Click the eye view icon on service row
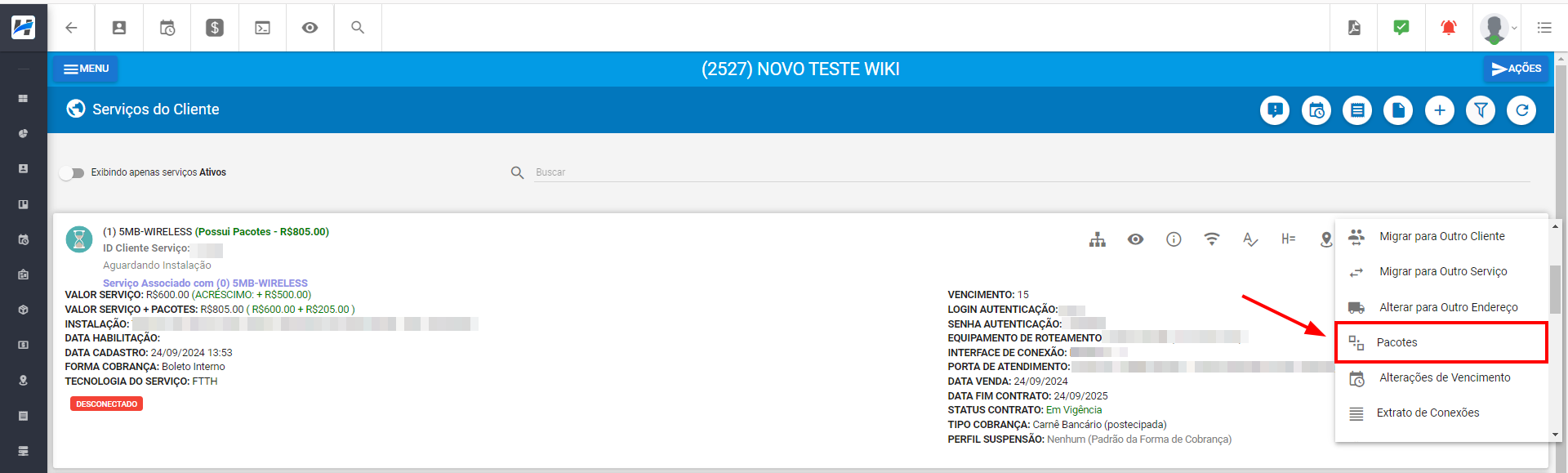1568x473 pixels. [x=1135, y=239]
